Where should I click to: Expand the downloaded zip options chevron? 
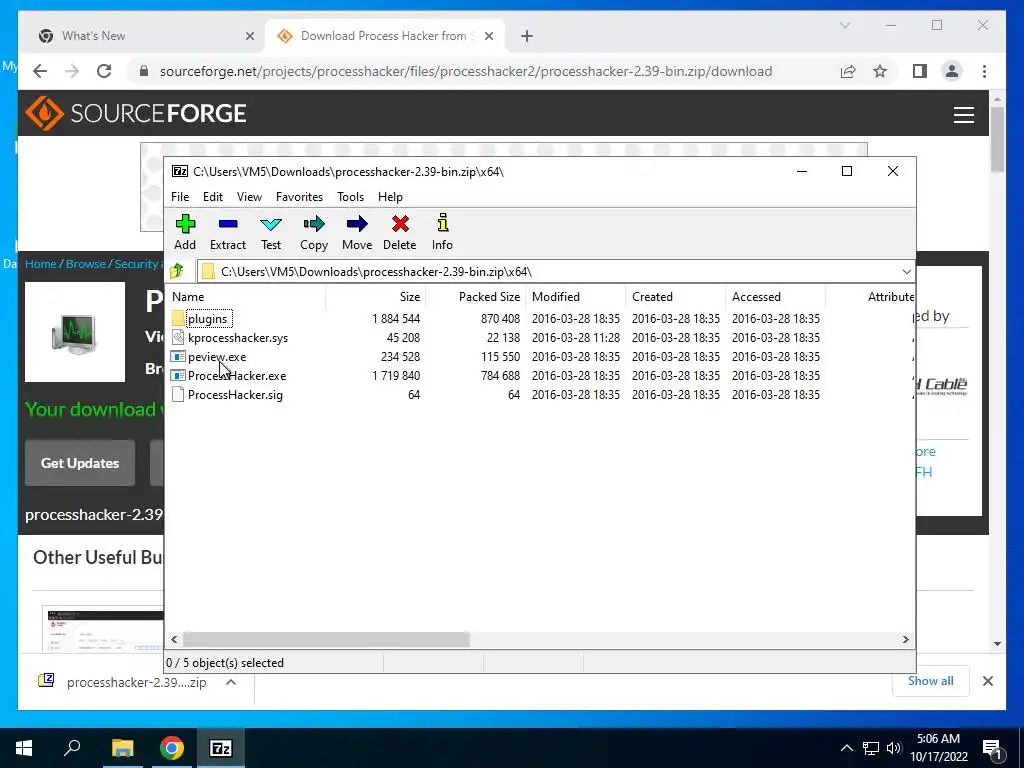[231, 682]
